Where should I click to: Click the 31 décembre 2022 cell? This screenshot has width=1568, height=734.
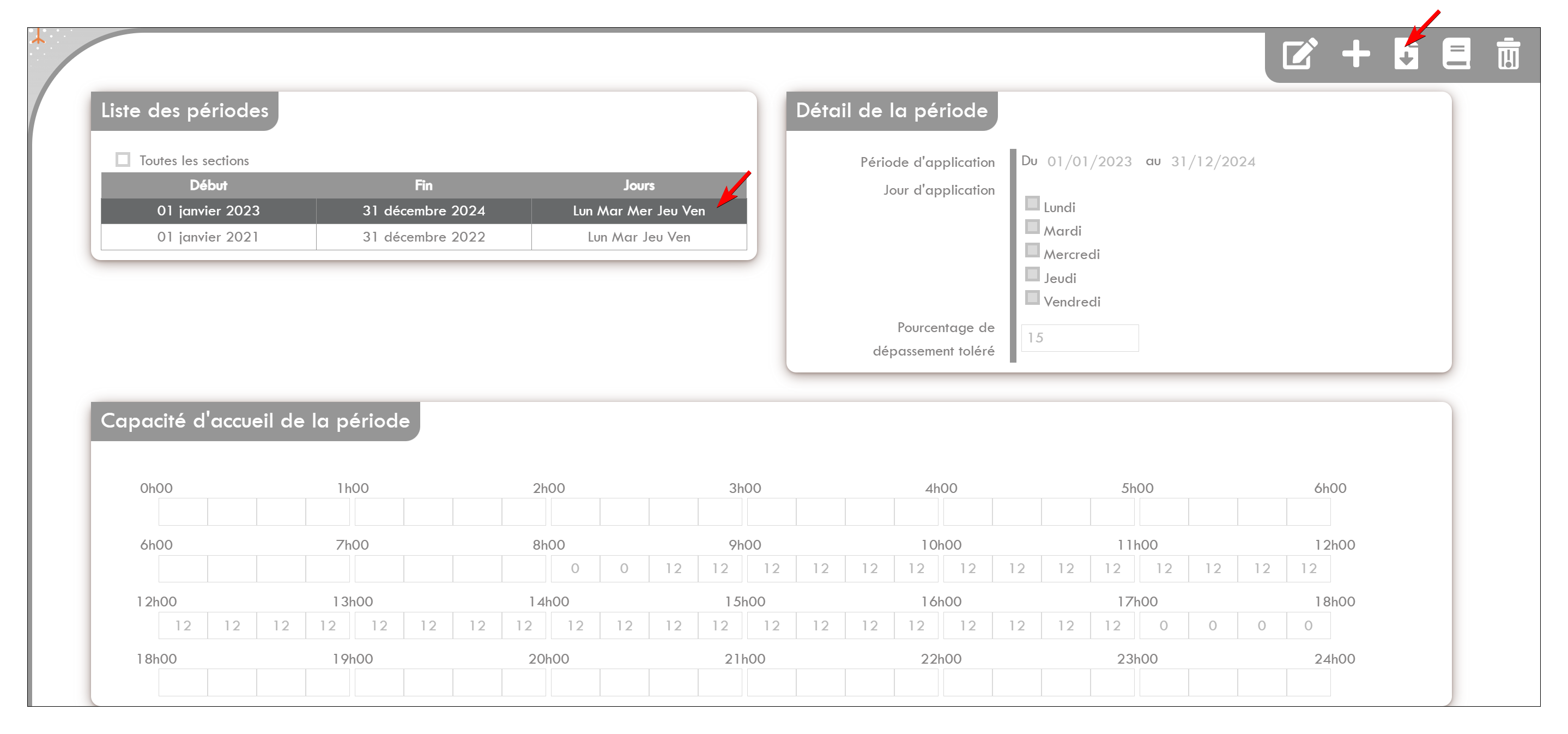(423, 237)
